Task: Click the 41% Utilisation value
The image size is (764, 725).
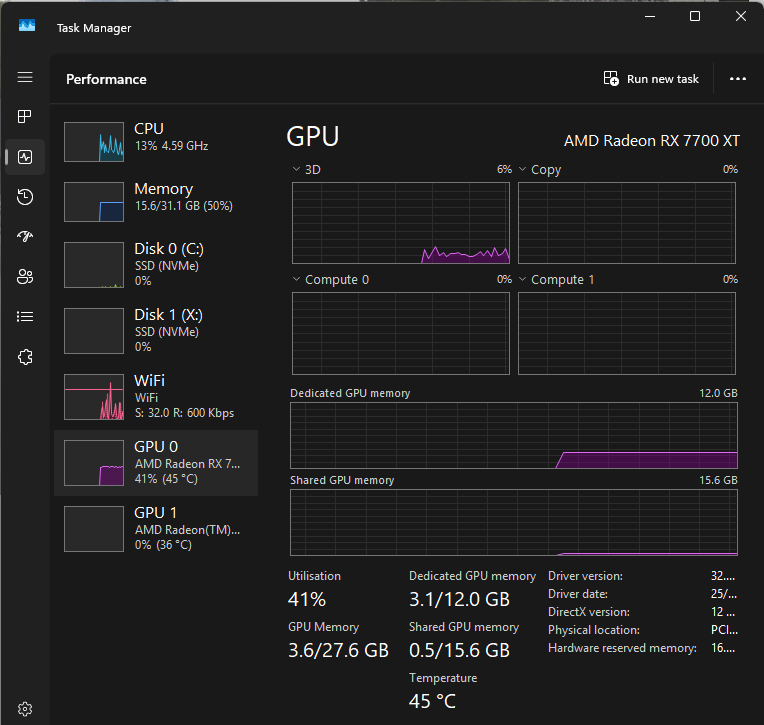Action: click(306, 599)
